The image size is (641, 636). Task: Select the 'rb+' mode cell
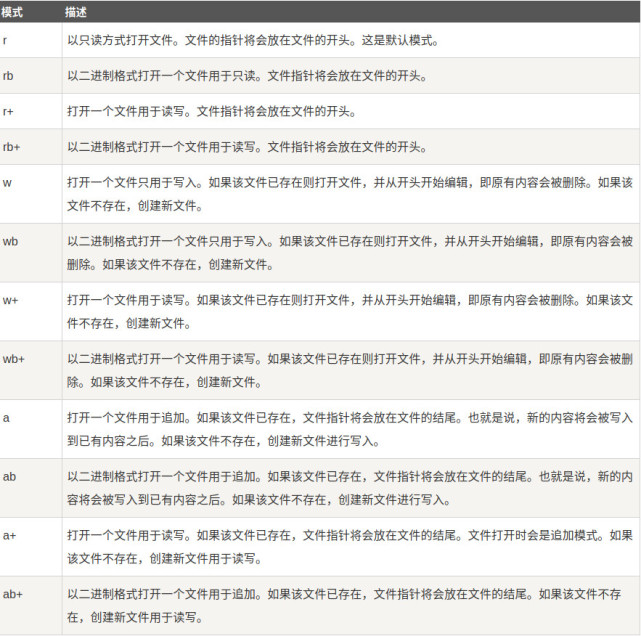pos(31,147)
